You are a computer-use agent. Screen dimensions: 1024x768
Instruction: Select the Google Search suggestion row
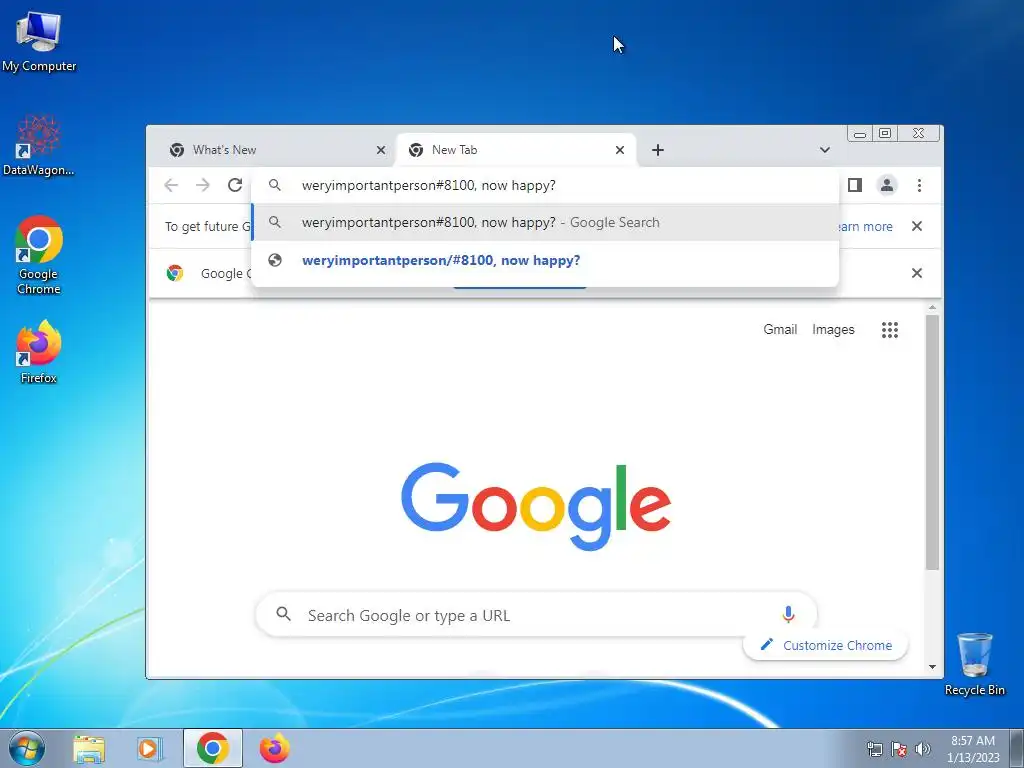click(545, 223)
